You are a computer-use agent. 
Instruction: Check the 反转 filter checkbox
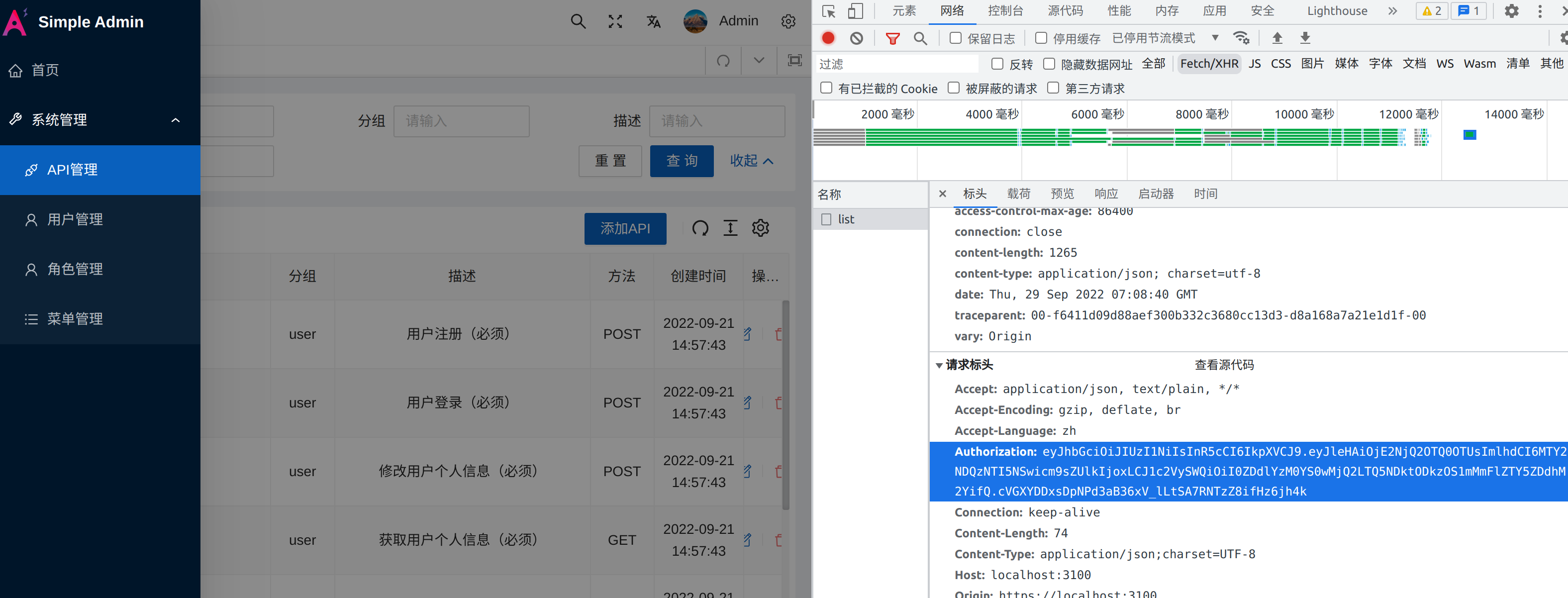[997, 63]
